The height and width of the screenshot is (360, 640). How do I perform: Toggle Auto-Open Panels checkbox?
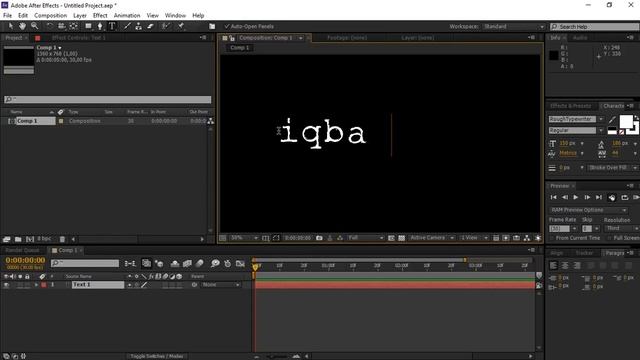click(227, 26)
